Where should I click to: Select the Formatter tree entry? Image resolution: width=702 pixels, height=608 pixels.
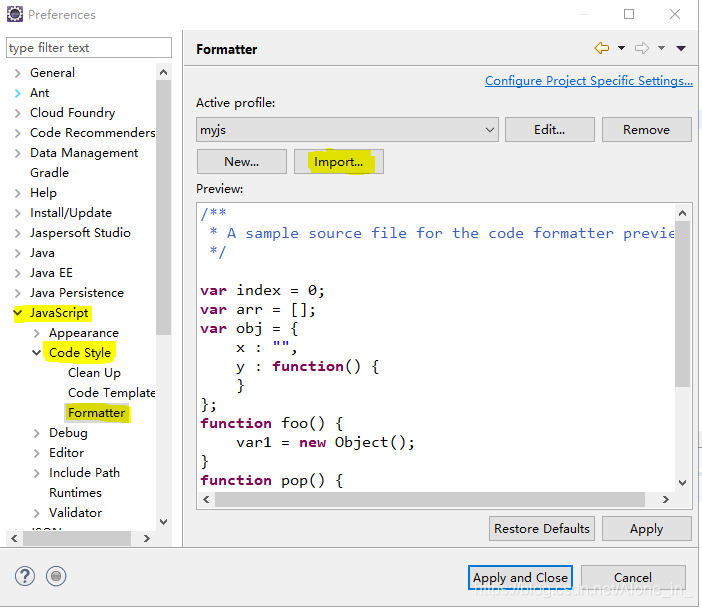pyautogui.click(x=96, y=413)
